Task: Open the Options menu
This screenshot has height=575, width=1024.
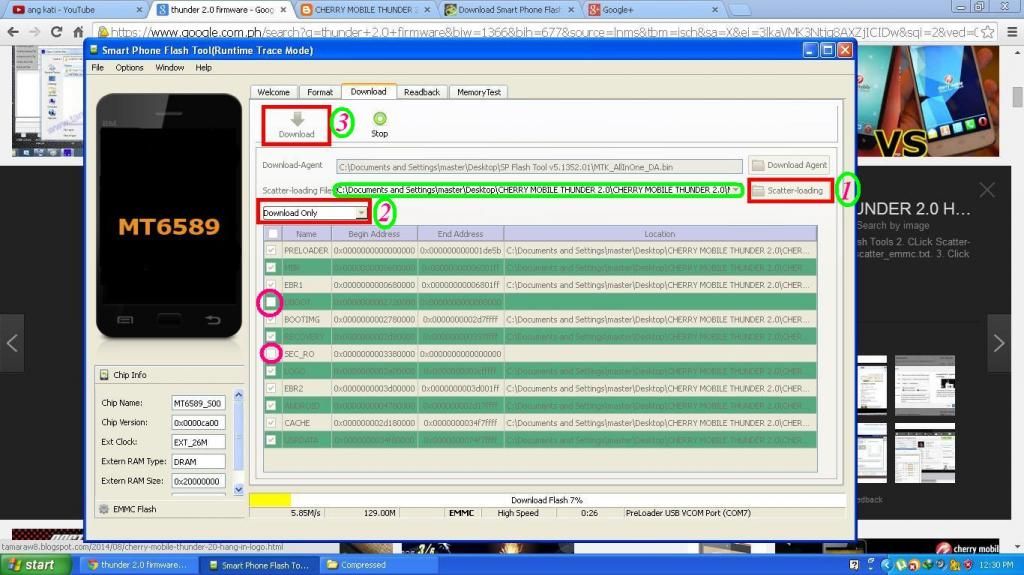Action: point(129,67)
